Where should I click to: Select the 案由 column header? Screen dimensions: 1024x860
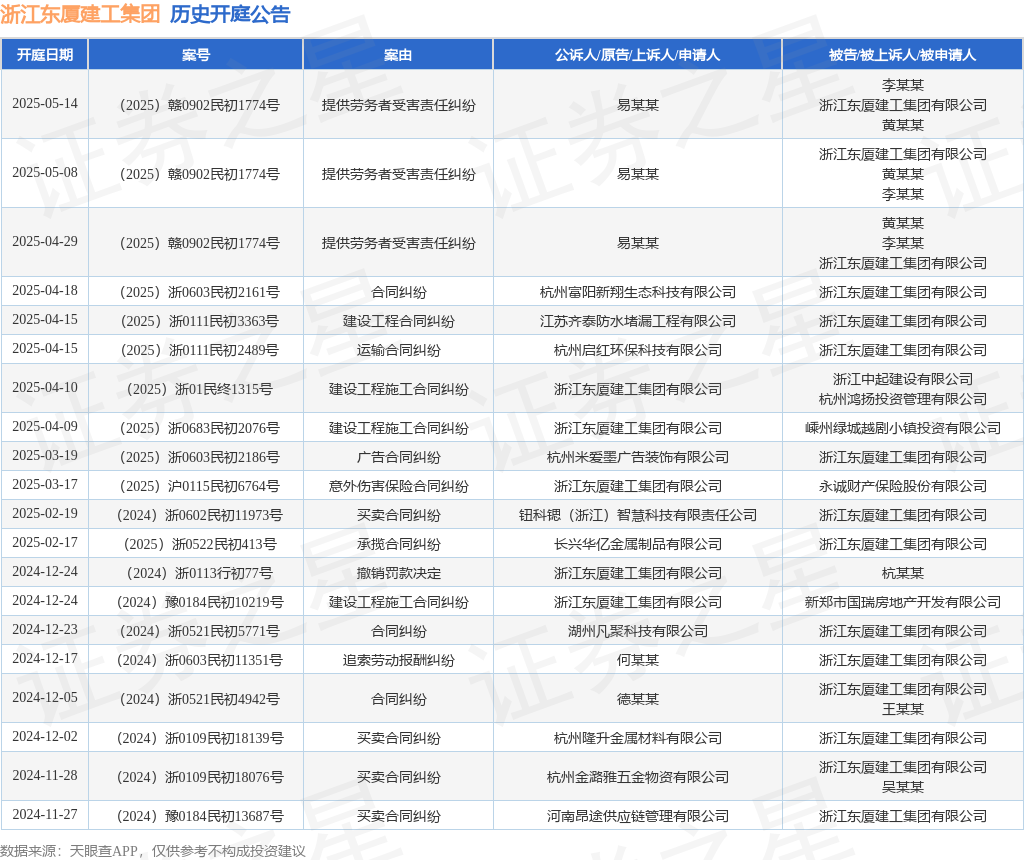pyautogui.click(x=398, y=55)
